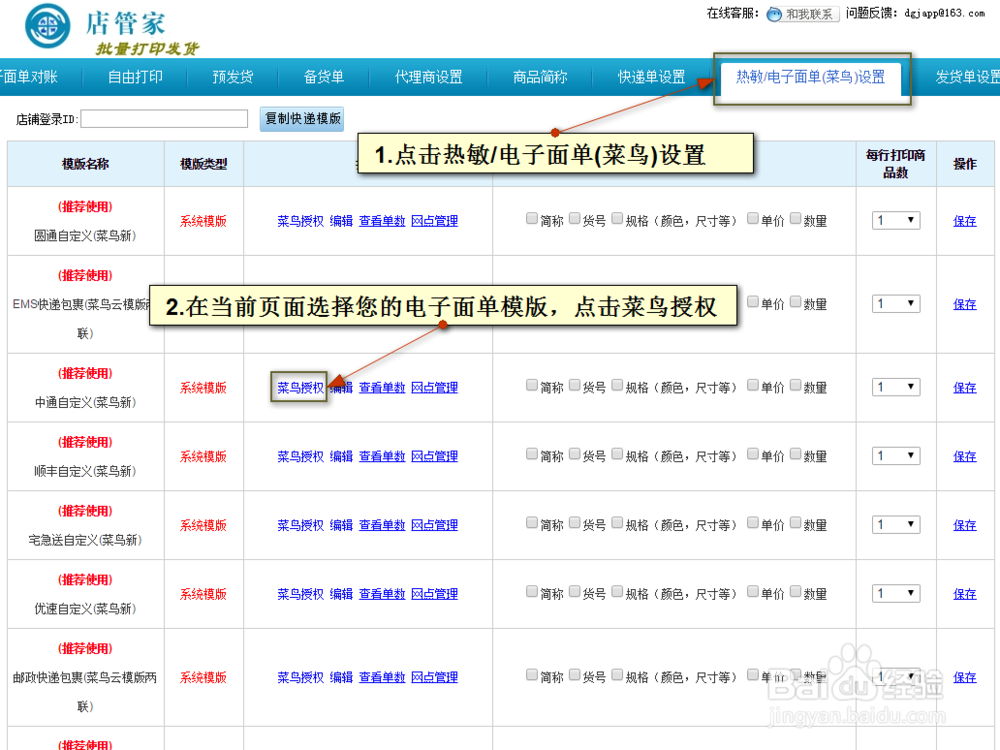
Task: Open items-per-line dropdown for 宅急送自定义 row
Action: click(895, 525)
